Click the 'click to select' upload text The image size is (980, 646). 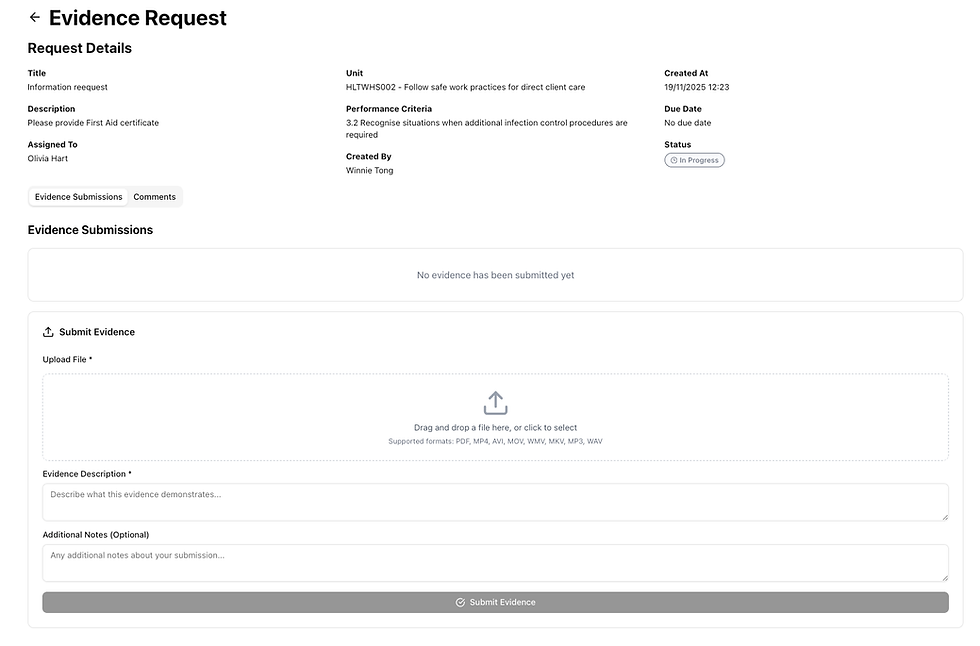(549, 427)
